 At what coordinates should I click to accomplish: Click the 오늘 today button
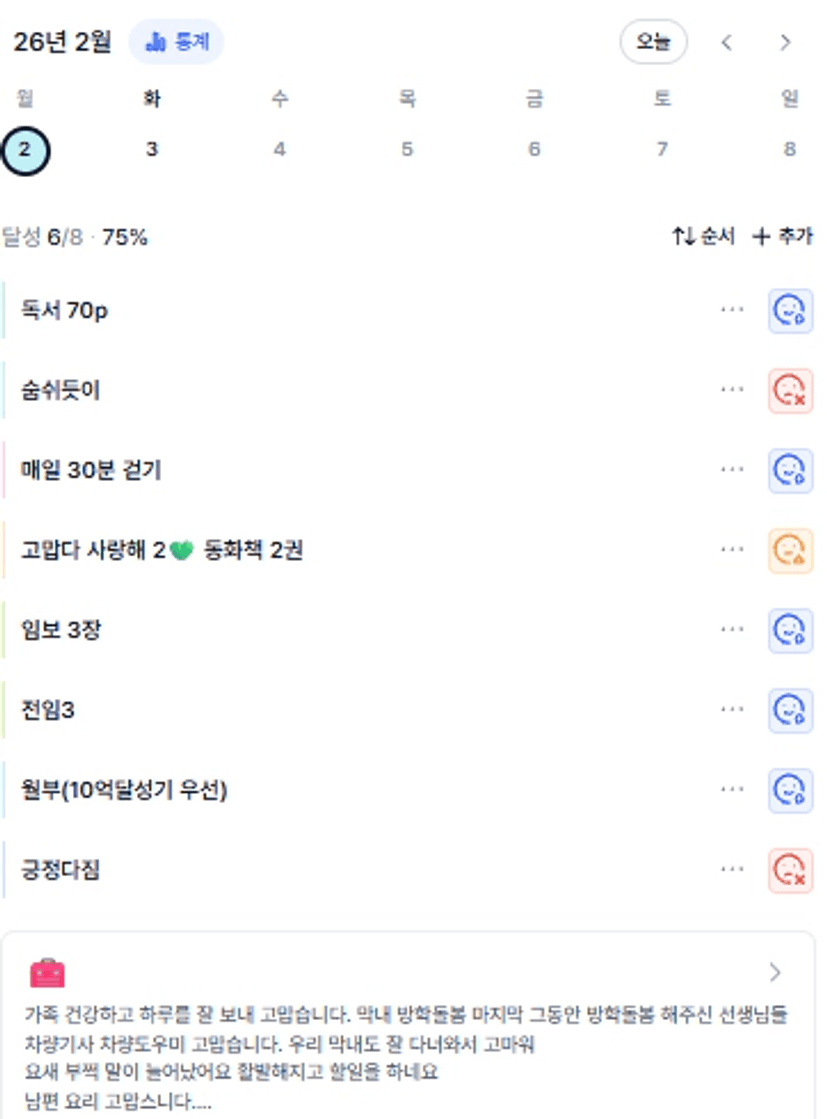point(653,42)
